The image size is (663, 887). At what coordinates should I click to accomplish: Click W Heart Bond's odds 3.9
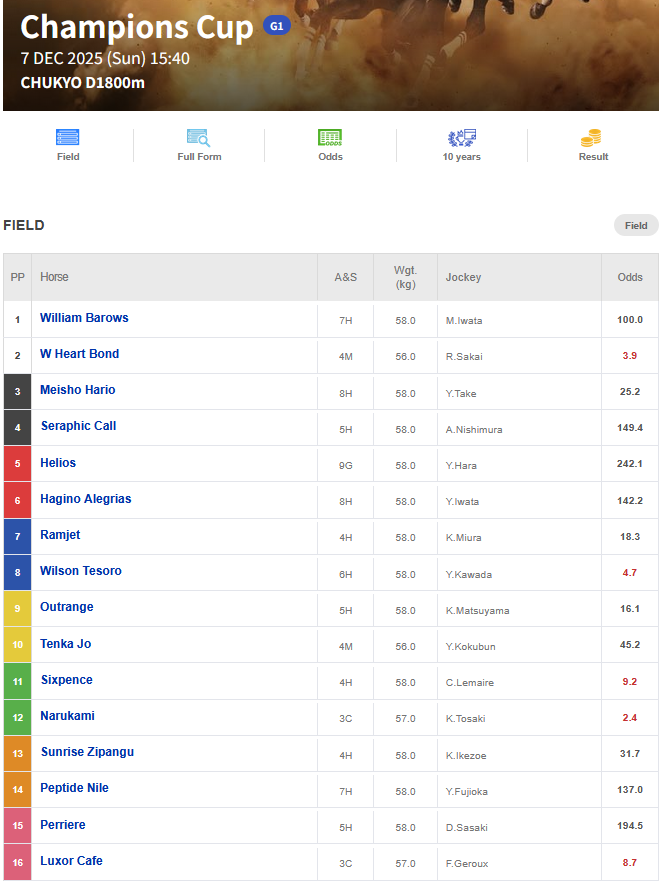pyautogui.click(x=630, y=356)
